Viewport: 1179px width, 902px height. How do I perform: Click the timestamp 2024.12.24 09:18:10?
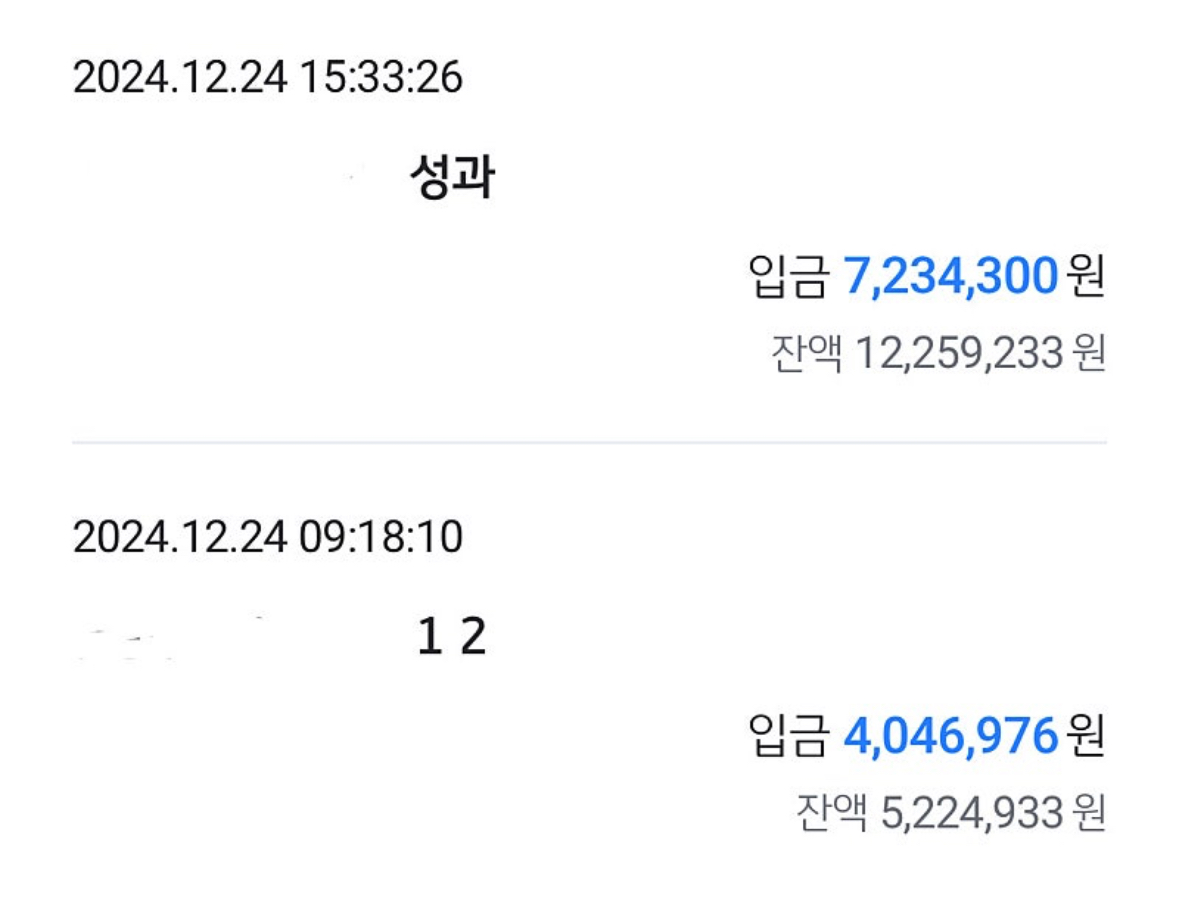click(x=268, y=537)
